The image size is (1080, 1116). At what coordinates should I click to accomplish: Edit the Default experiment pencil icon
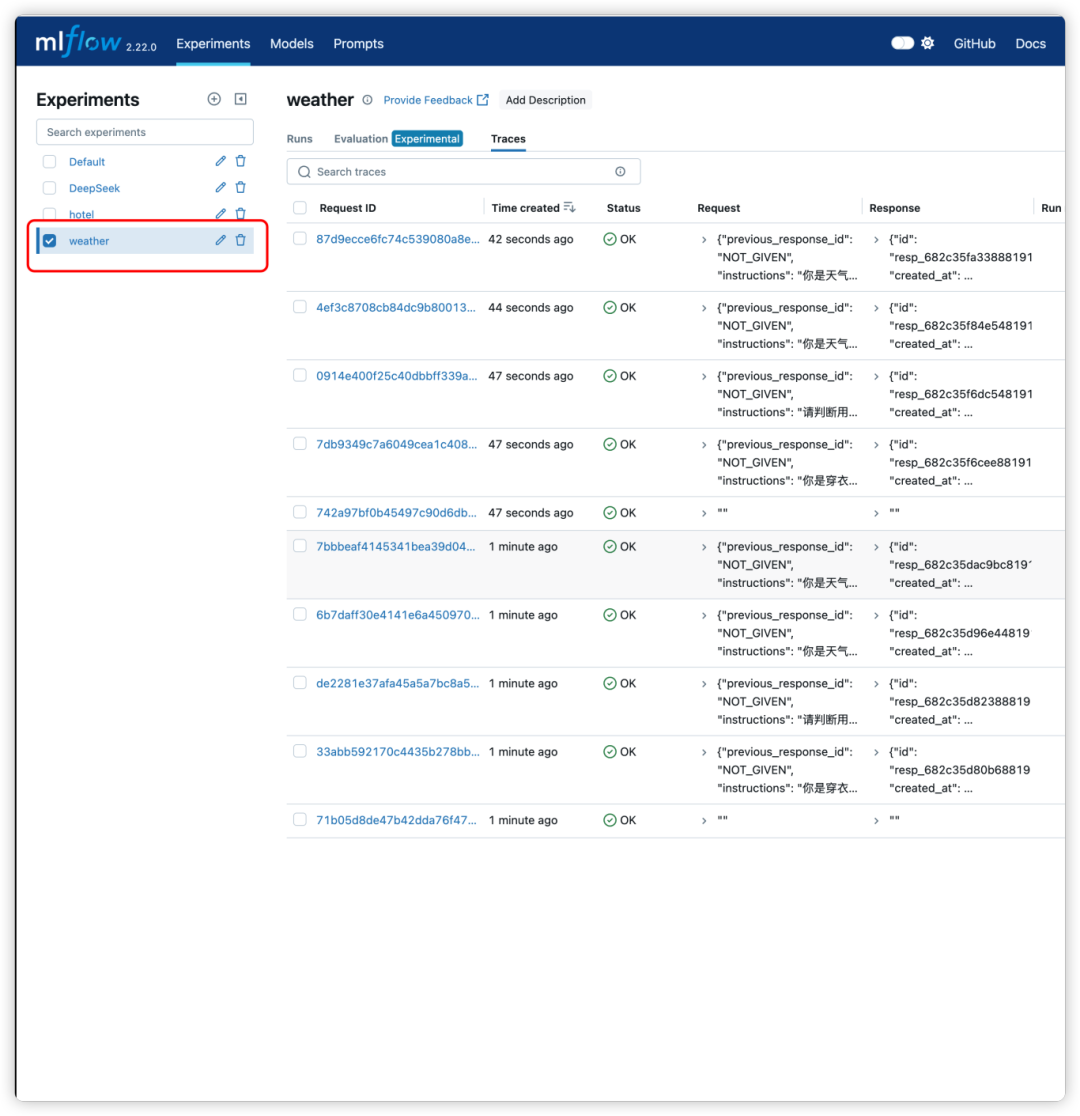[220, 161]
